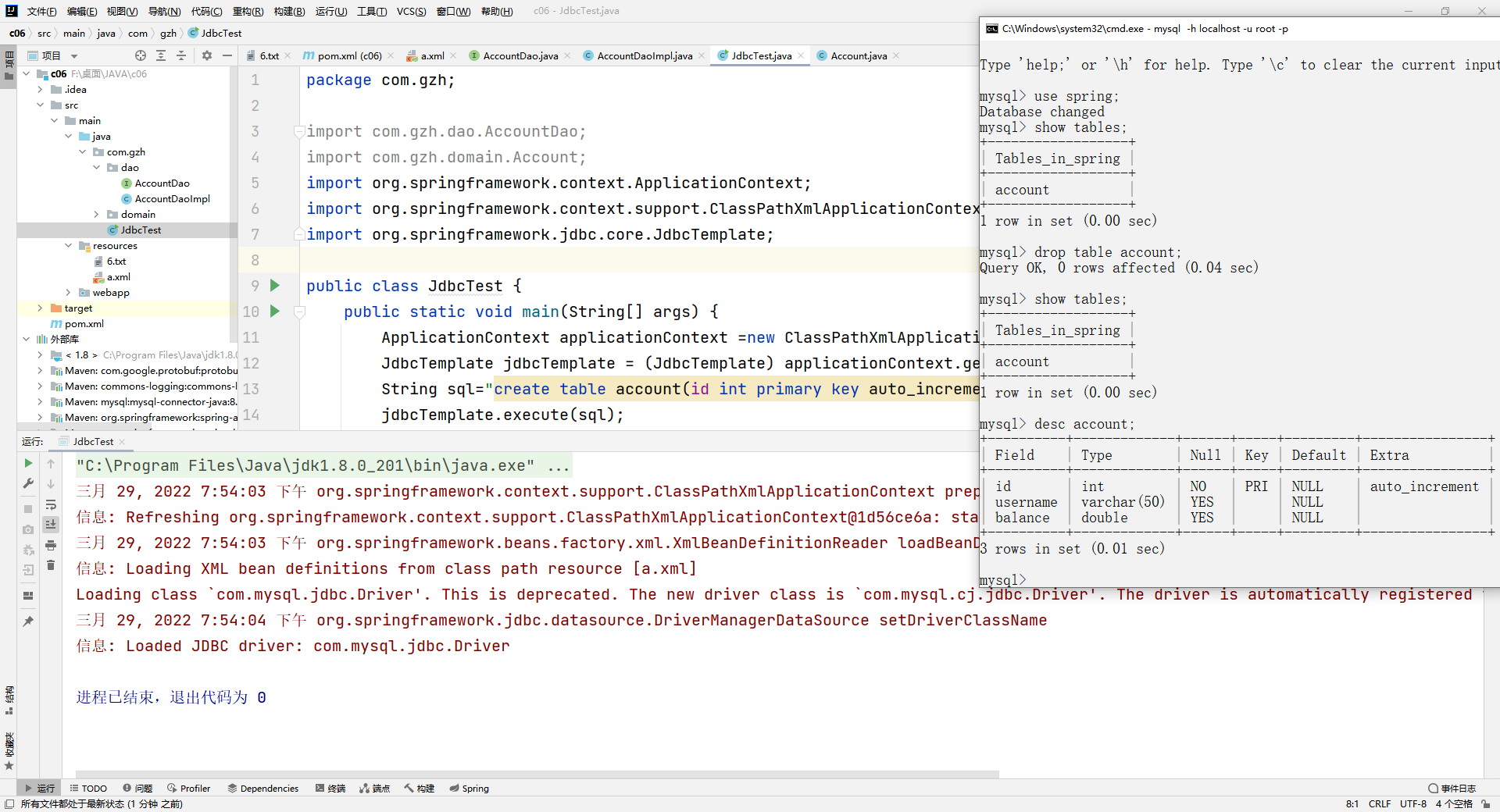
Task: Click the CRLF line separator in status bar
Action: tap(1380, 803)
